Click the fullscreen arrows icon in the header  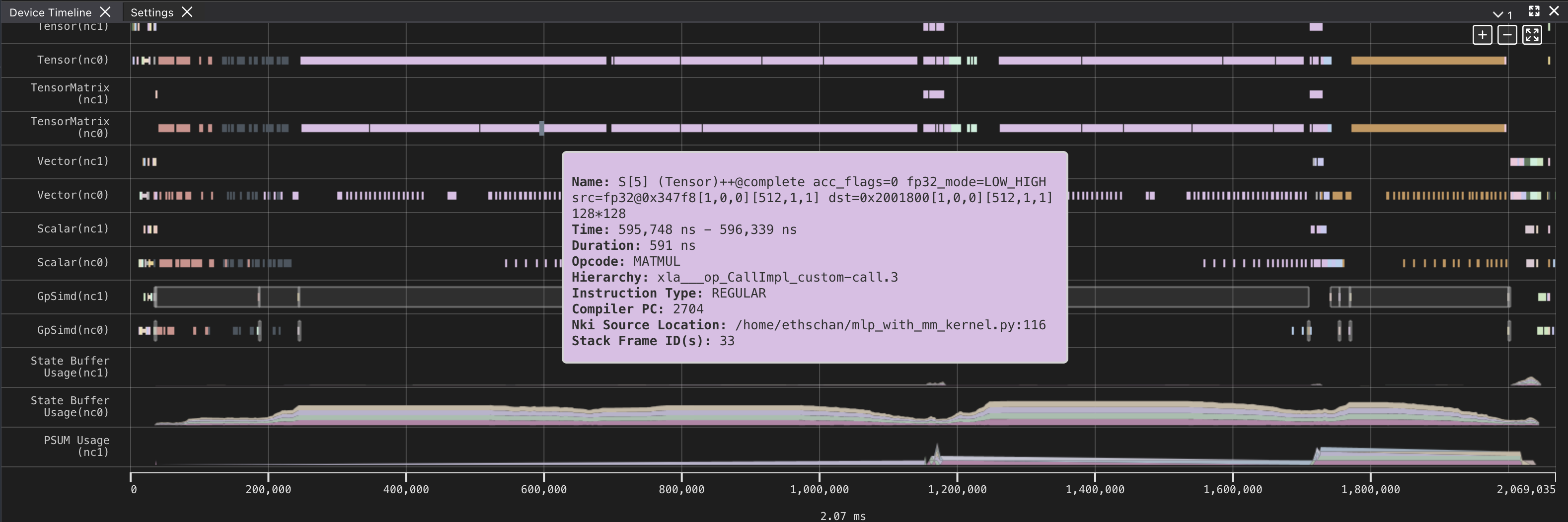tap(1534, 10)
